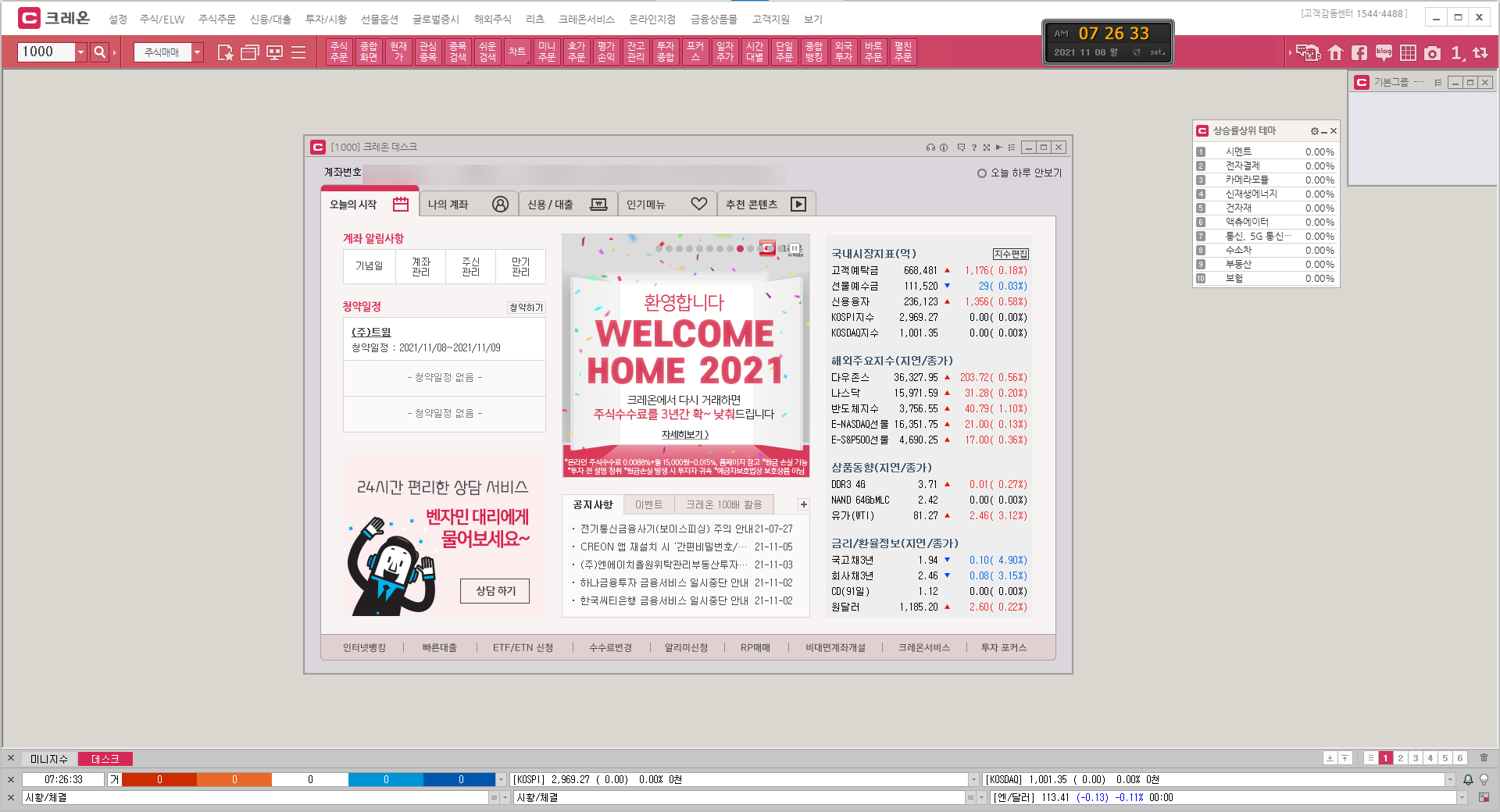
Task: Click the 인터넷뱅킹 footer link
Action: click(364, 647)
